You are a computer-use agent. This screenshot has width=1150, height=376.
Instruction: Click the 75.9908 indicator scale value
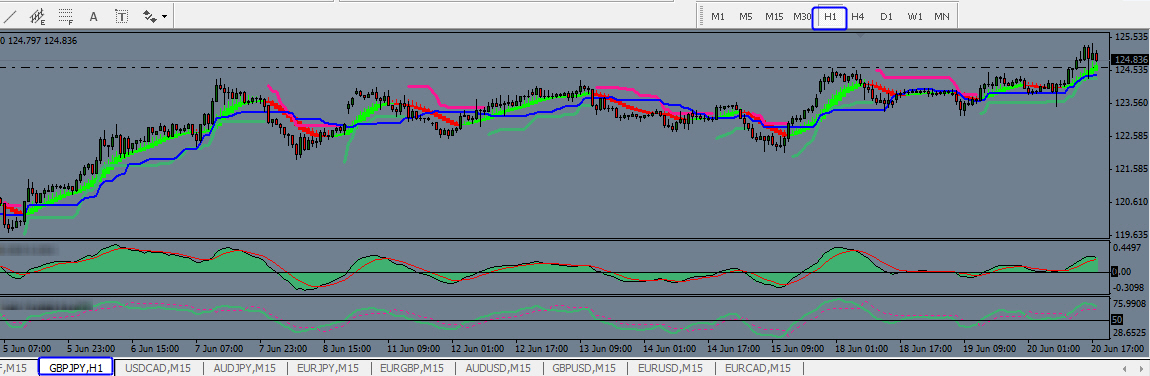click(1129, 303)
